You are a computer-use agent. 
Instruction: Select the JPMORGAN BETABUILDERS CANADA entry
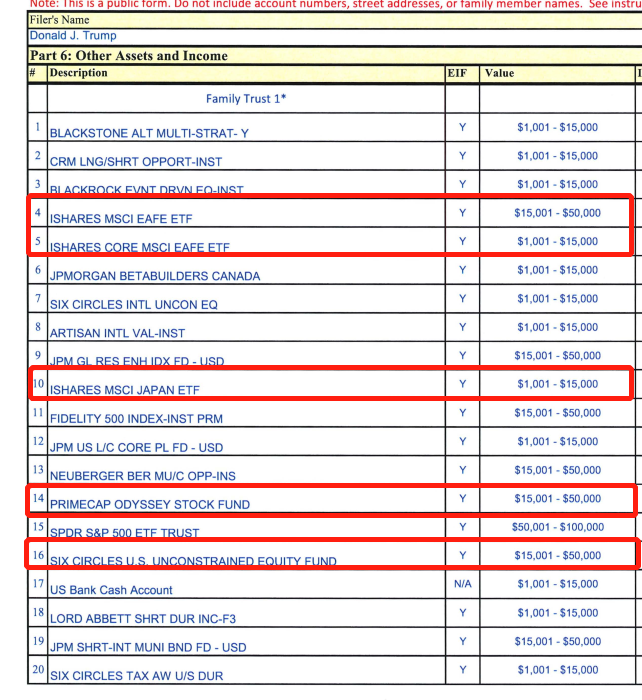click(155, 276)
